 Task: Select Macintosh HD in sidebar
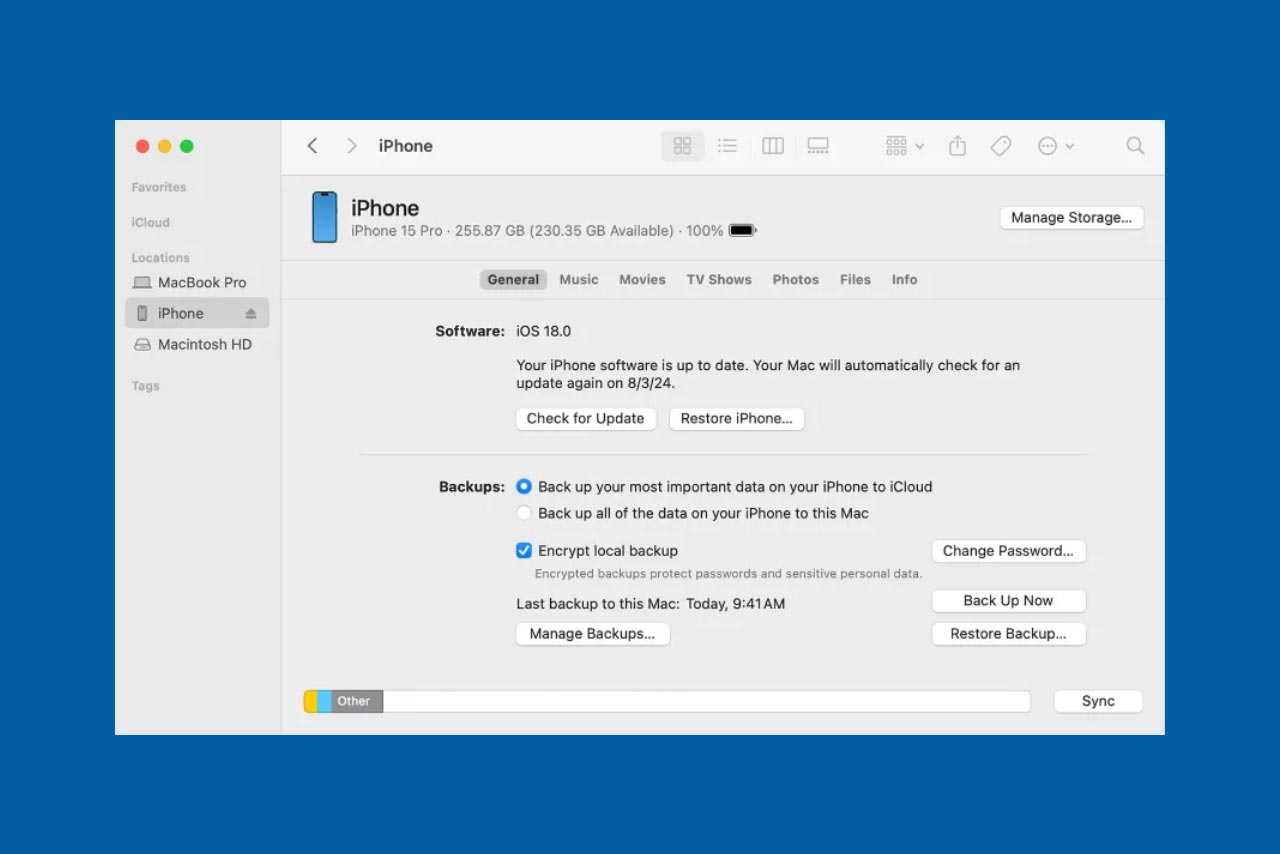[204, 344]
